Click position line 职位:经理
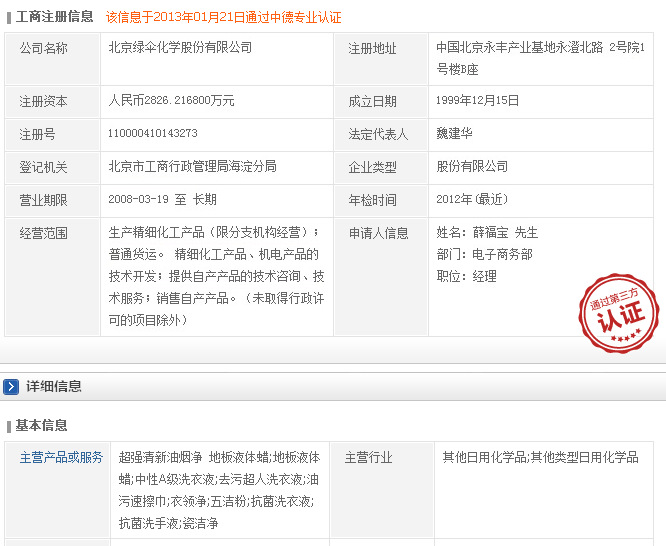Screen dimensions: 666x546 [x=466, y=277]
